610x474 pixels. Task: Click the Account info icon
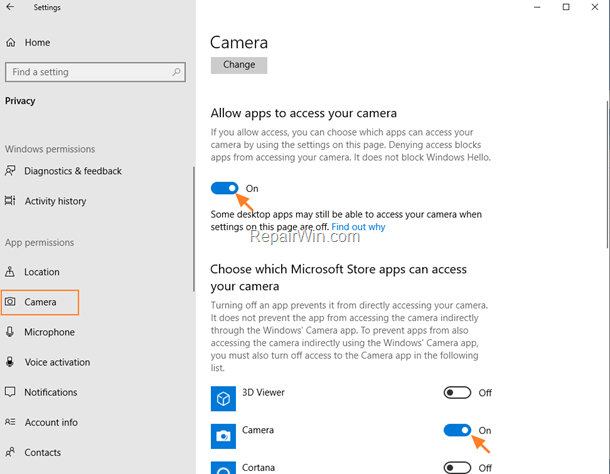(10, 422)
